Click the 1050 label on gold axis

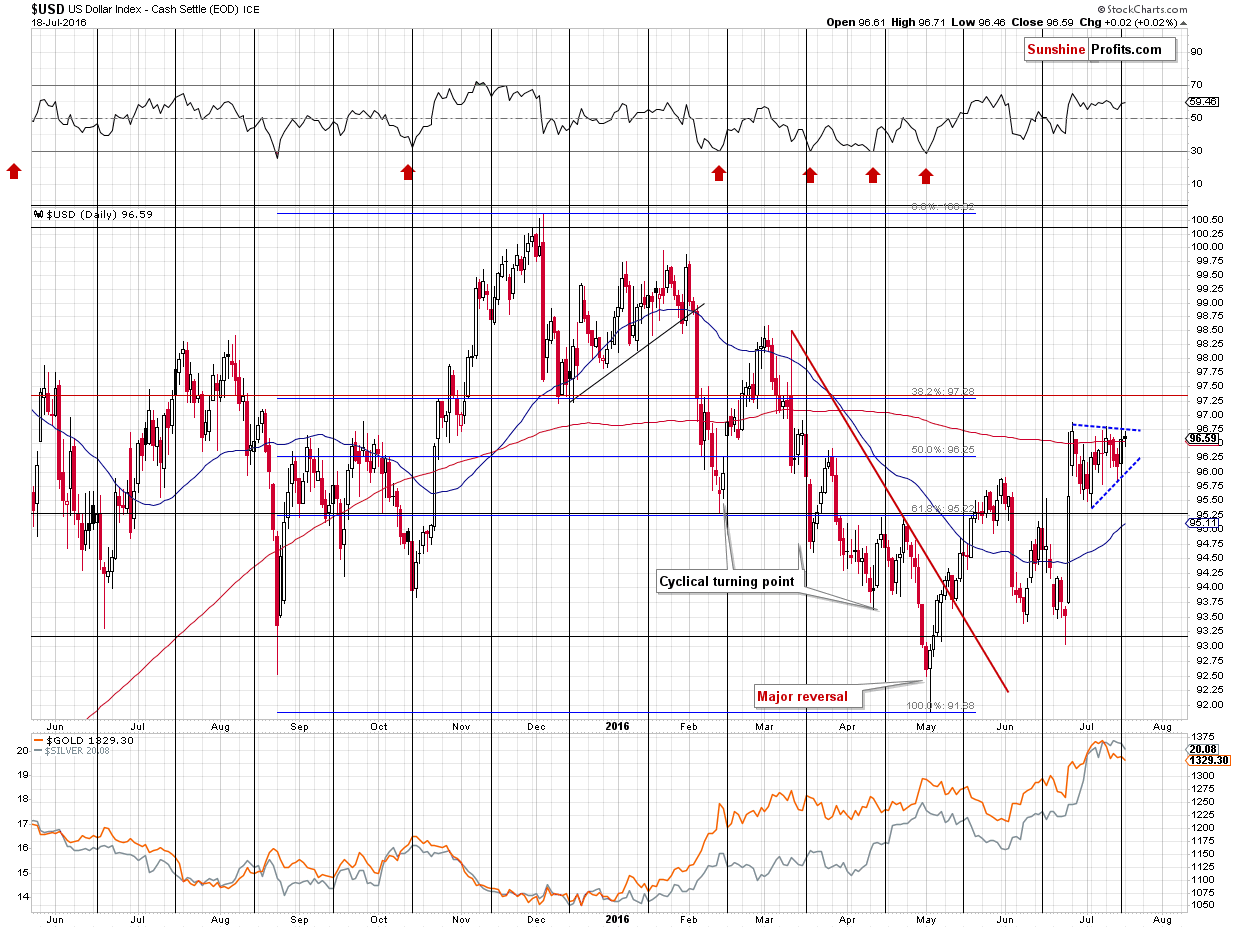point(1203,905)
